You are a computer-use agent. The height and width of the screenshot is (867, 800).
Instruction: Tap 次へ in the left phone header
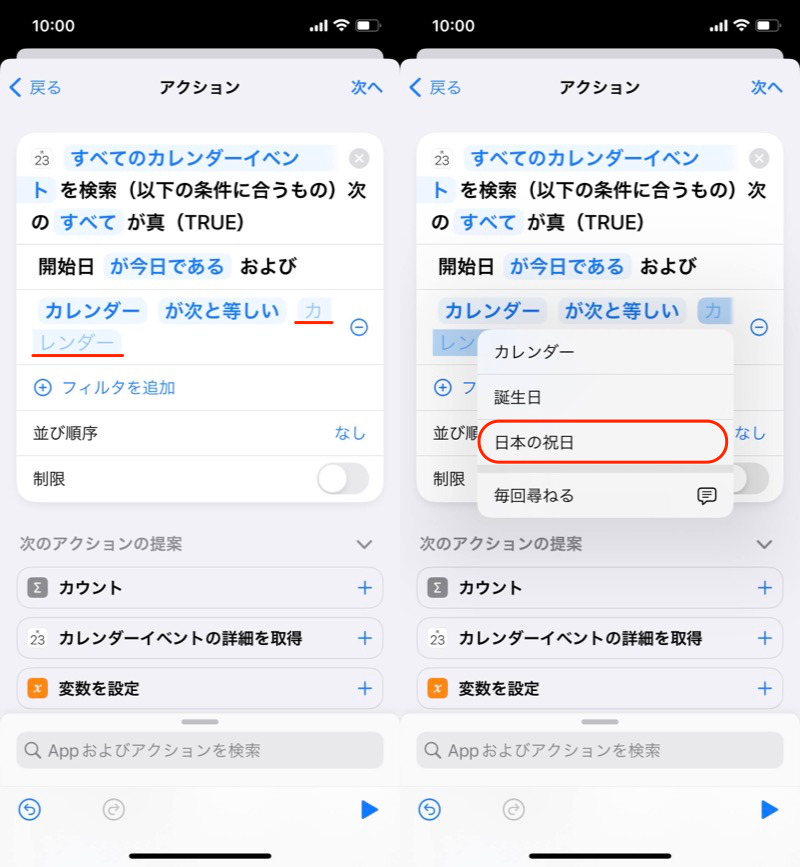click(x=367, y=87)
